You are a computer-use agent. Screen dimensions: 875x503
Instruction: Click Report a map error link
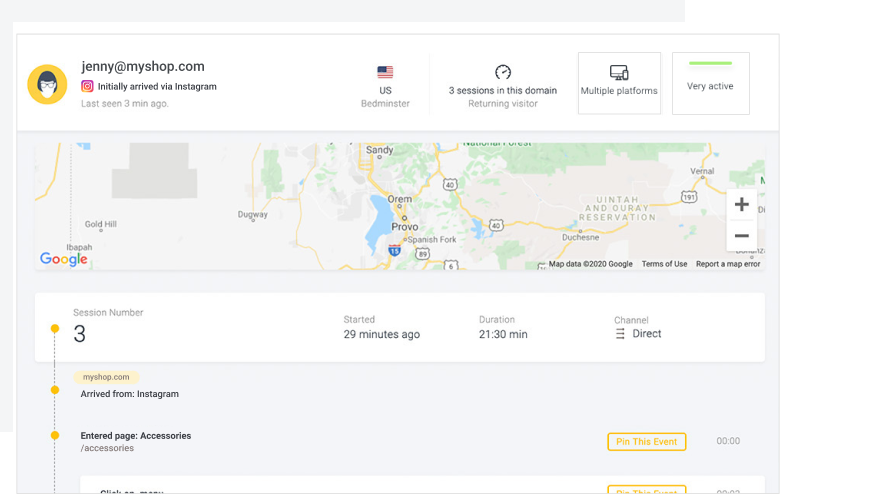pyautogui.click(x=728, y=264)
